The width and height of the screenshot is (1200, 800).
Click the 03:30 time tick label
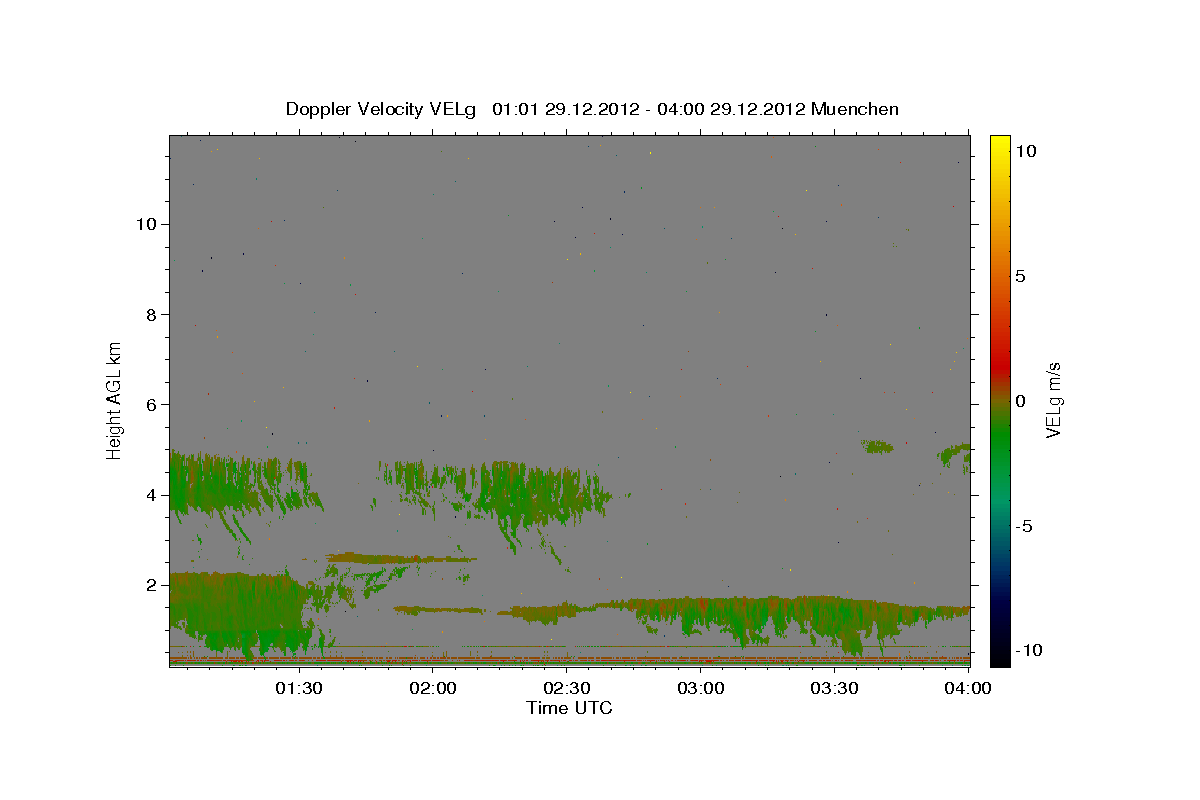coord(835,688)
